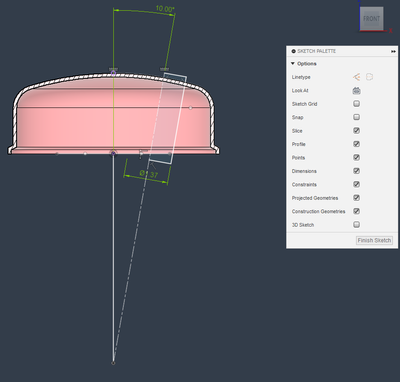Uncheck the Profile option
The width and height of the screenshot is (400, 382).
click(x=356, y=144)
